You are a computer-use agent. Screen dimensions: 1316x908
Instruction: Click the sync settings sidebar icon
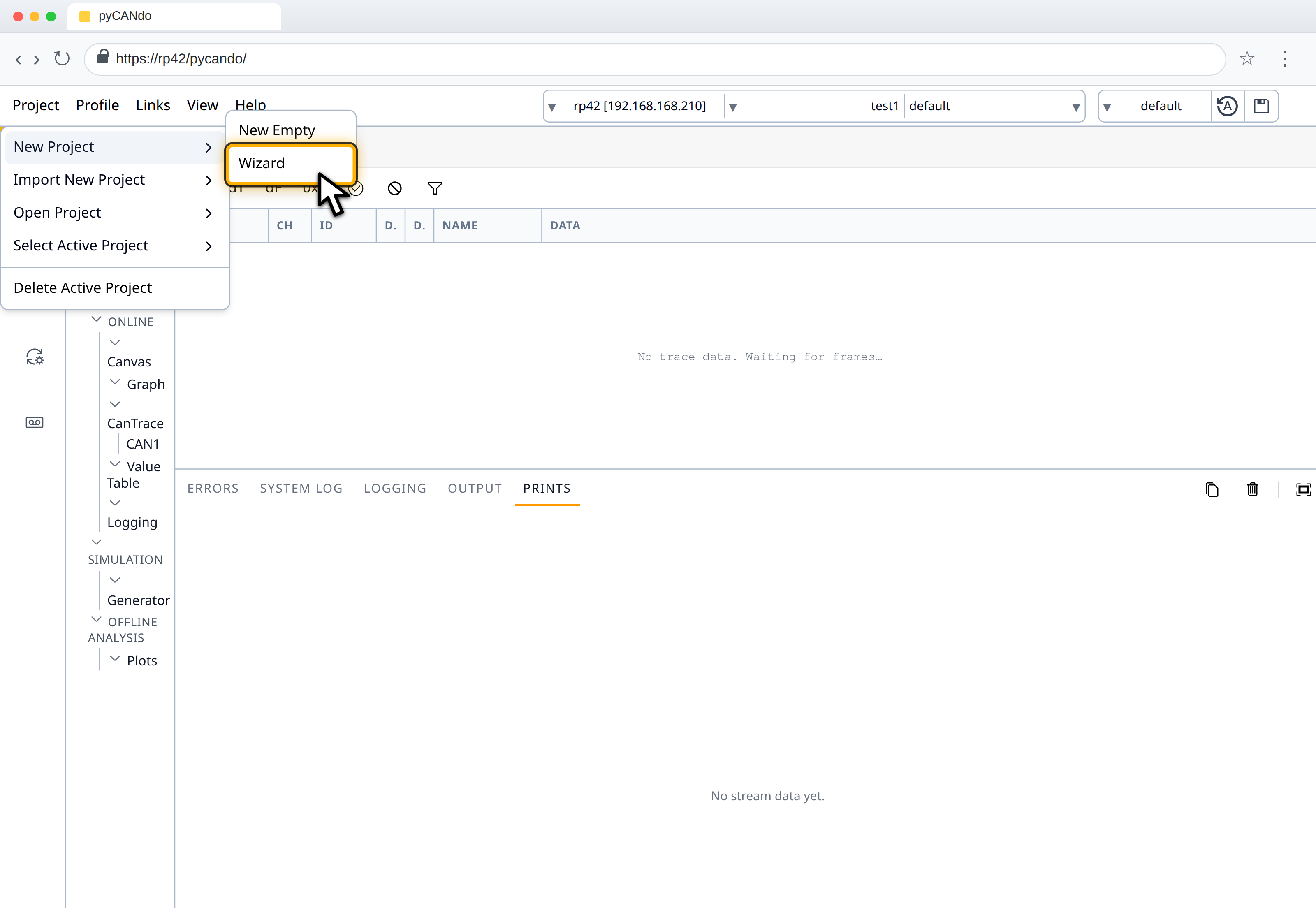pyautogui.click(x=35, y=357)
